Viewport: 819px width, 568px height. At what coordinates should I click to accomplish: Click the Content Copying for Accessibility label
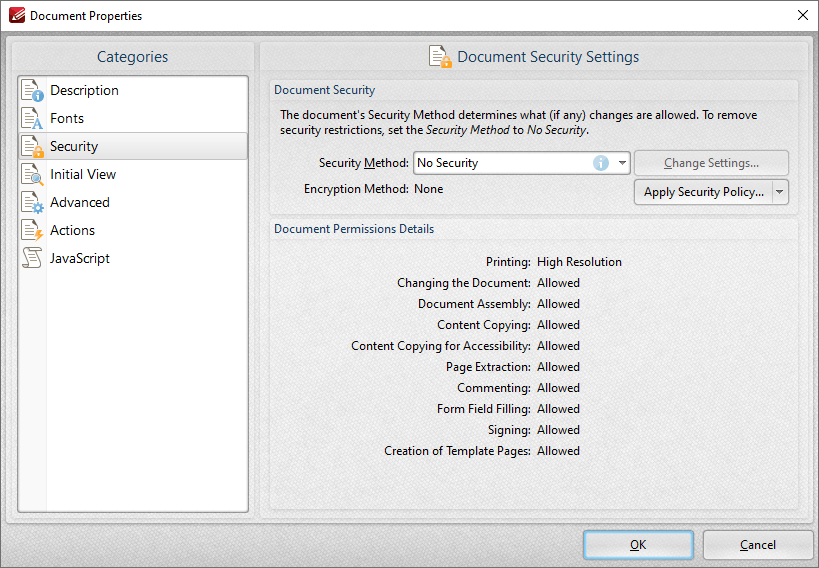click(x=441, y=346)
